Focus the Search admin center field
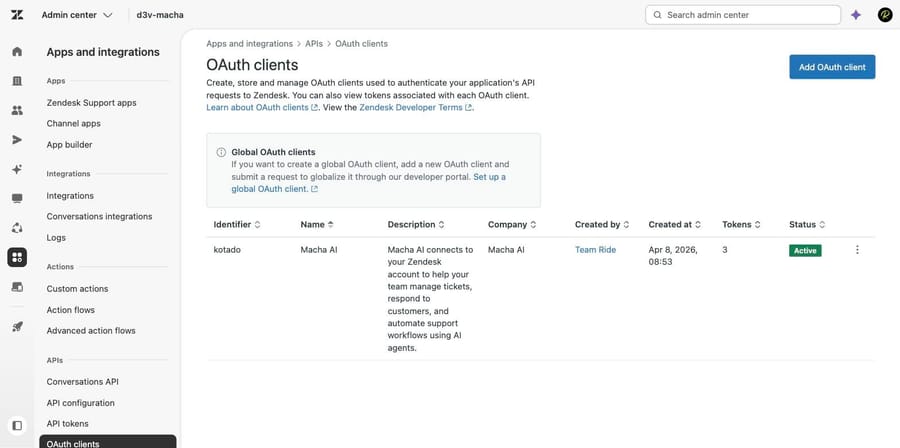This screenshot has width=900, height=448. [743, 15]
